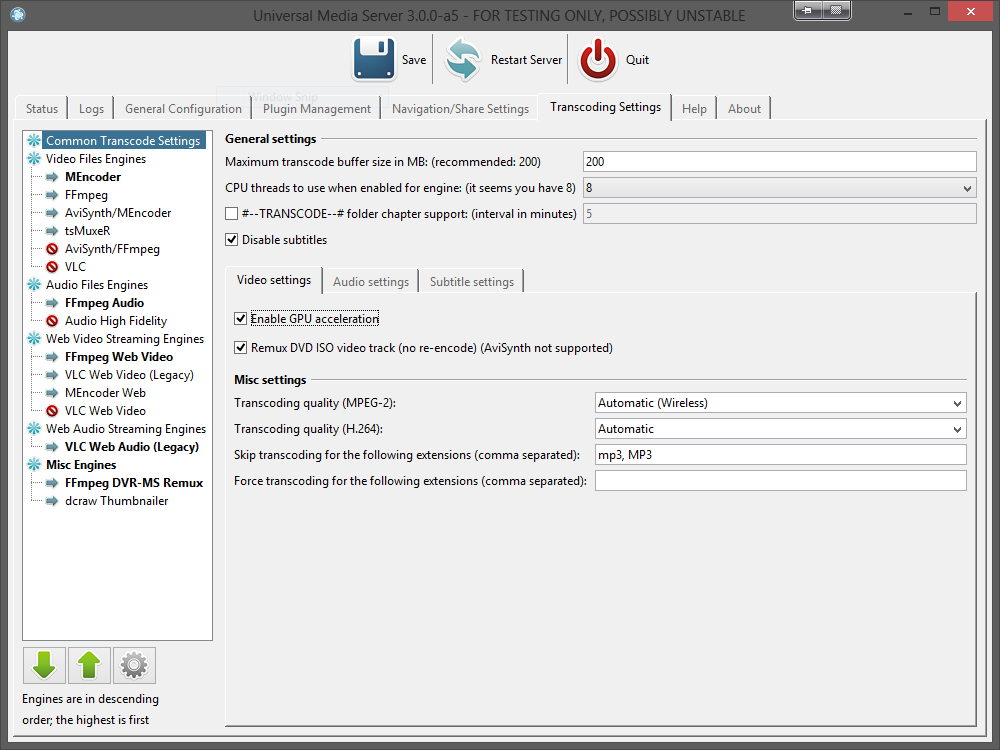The image size is (1000, 750).
Task: Select the dcraw Thumbnailer engine entry
Action: click(x=117, y=501)
